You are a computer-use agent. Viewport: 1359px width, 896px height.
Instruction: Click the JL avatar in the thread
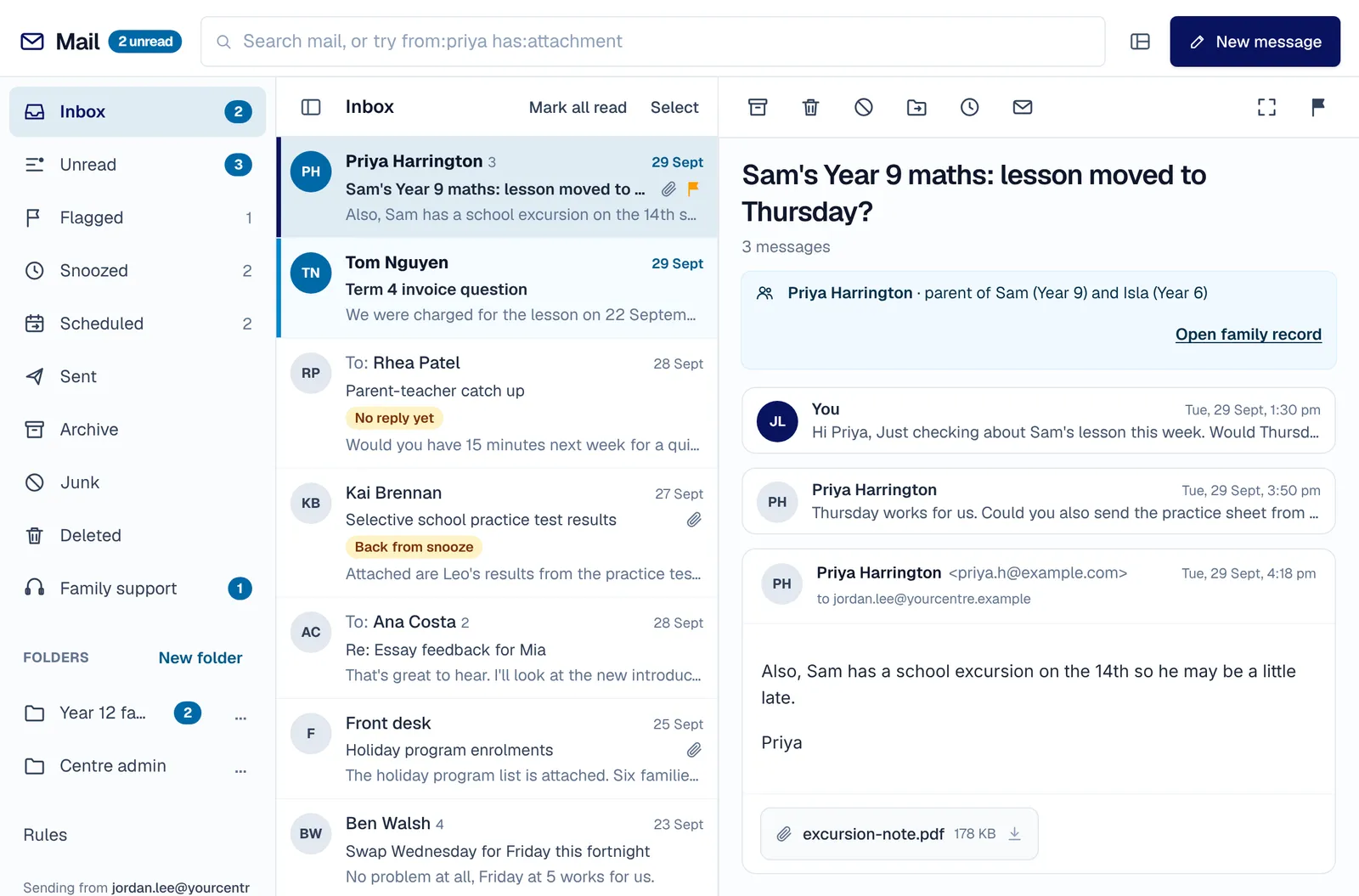click(777, 421)
